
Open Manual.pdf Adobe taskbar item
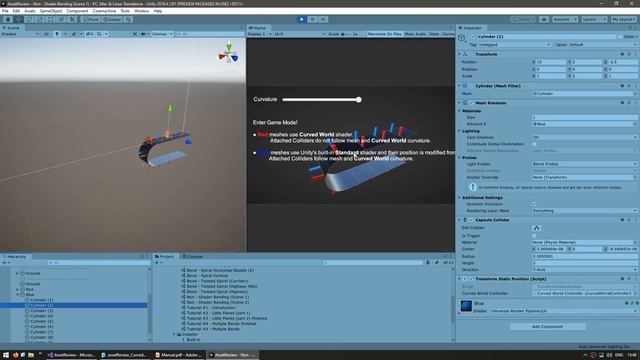179,355
